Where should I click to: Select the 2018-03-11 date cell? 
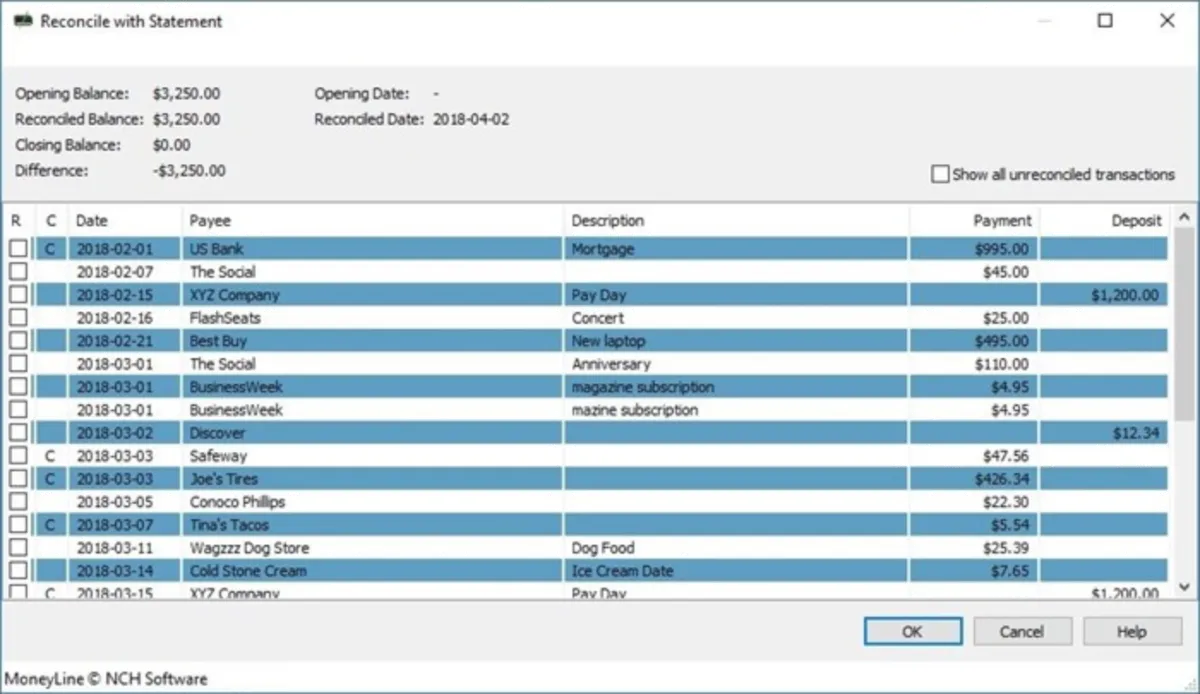tap(124, 548)
